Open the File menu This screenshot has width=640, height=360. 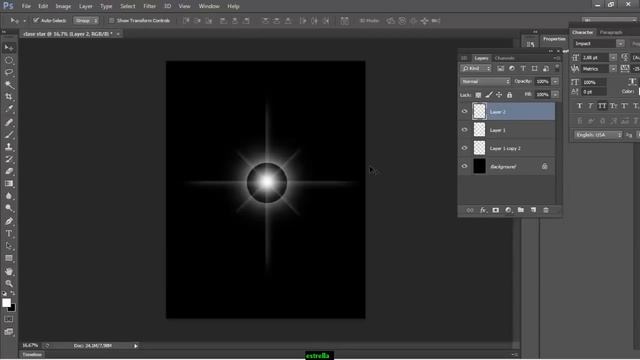tap(26, 6)
